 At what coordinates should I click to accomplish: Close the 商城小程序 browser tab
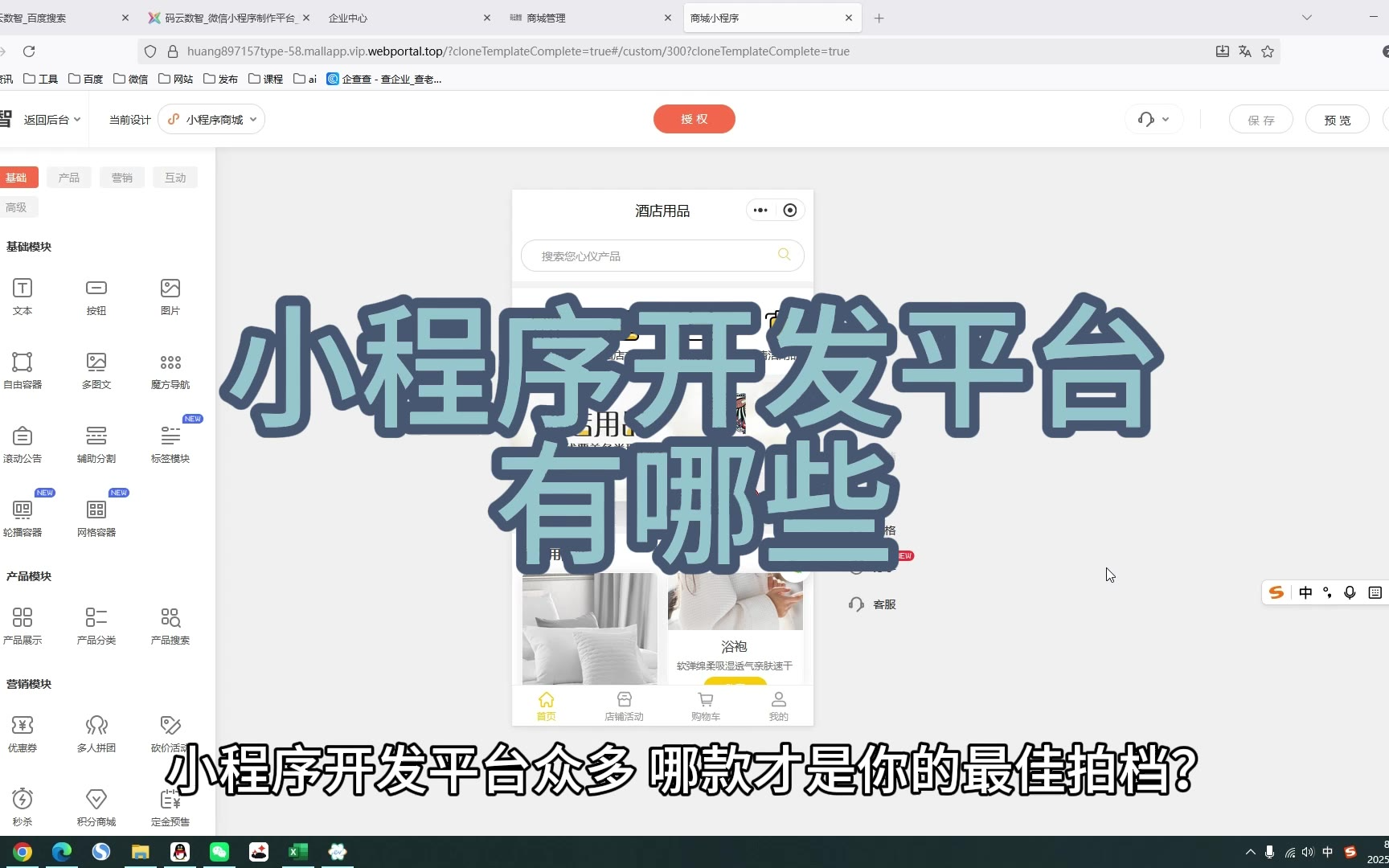pos(849,18)
